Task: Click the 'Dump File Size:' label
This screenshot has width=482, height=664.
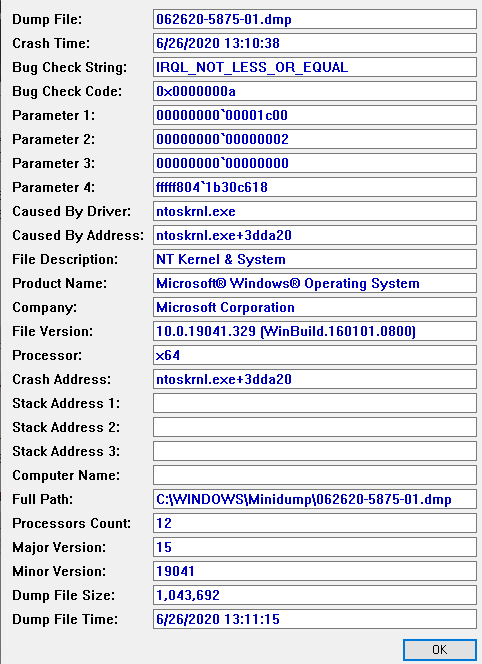Action: (x=64, y=595)
